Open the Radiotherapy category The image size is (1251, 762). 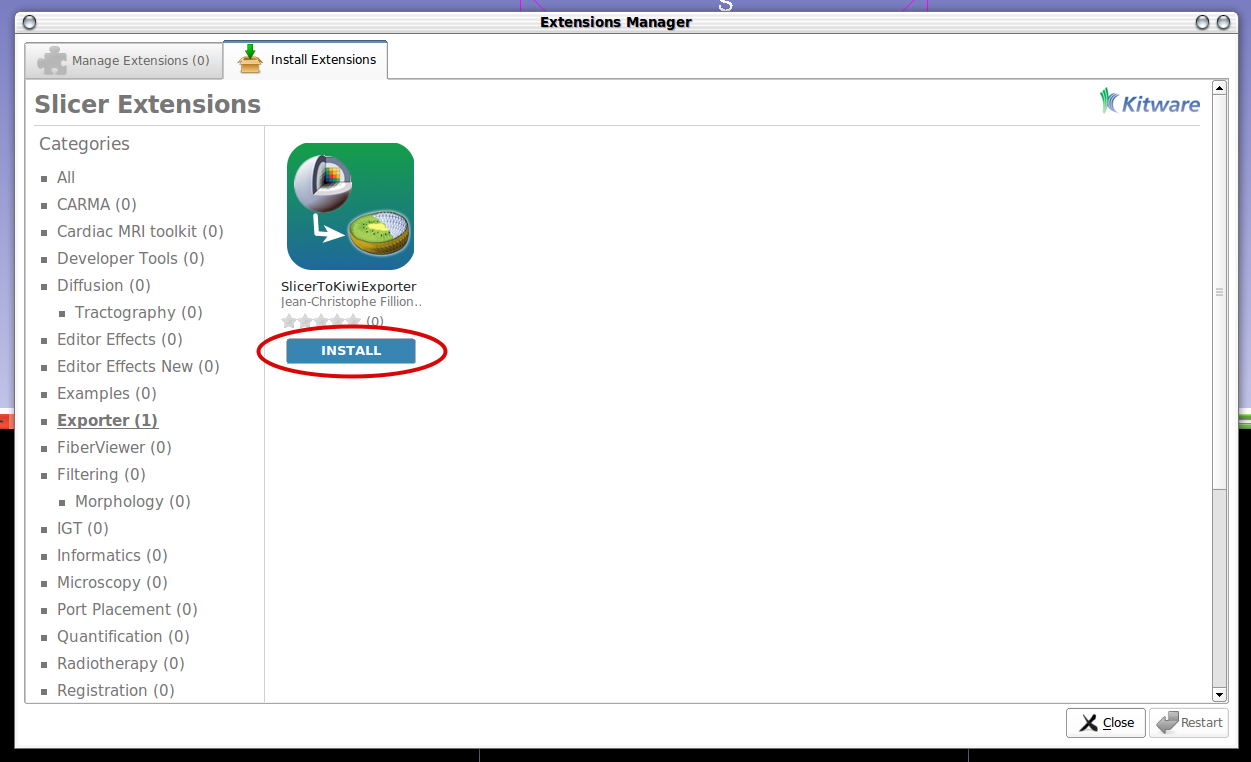coord(120,663)
